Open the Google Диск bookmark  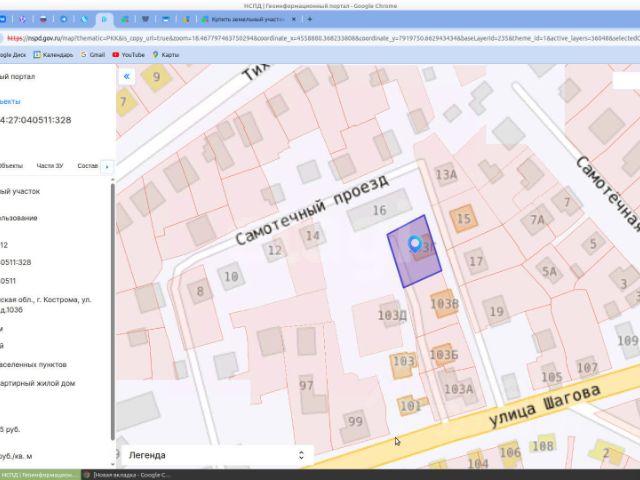pos(12,55)
